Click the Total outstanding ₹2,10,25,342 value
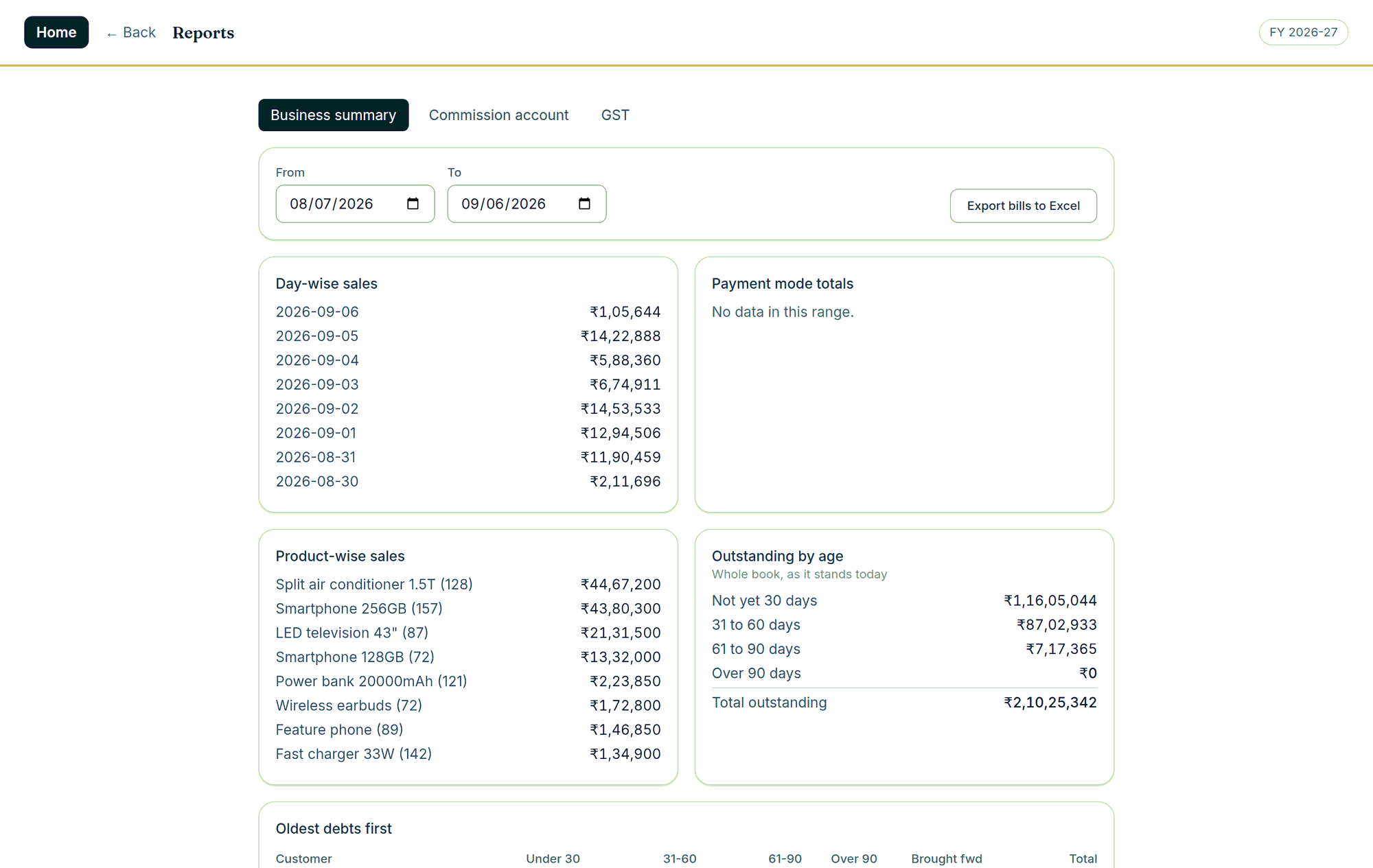This screenshot has height=868, width=1373. click(x=1050, y=703)
